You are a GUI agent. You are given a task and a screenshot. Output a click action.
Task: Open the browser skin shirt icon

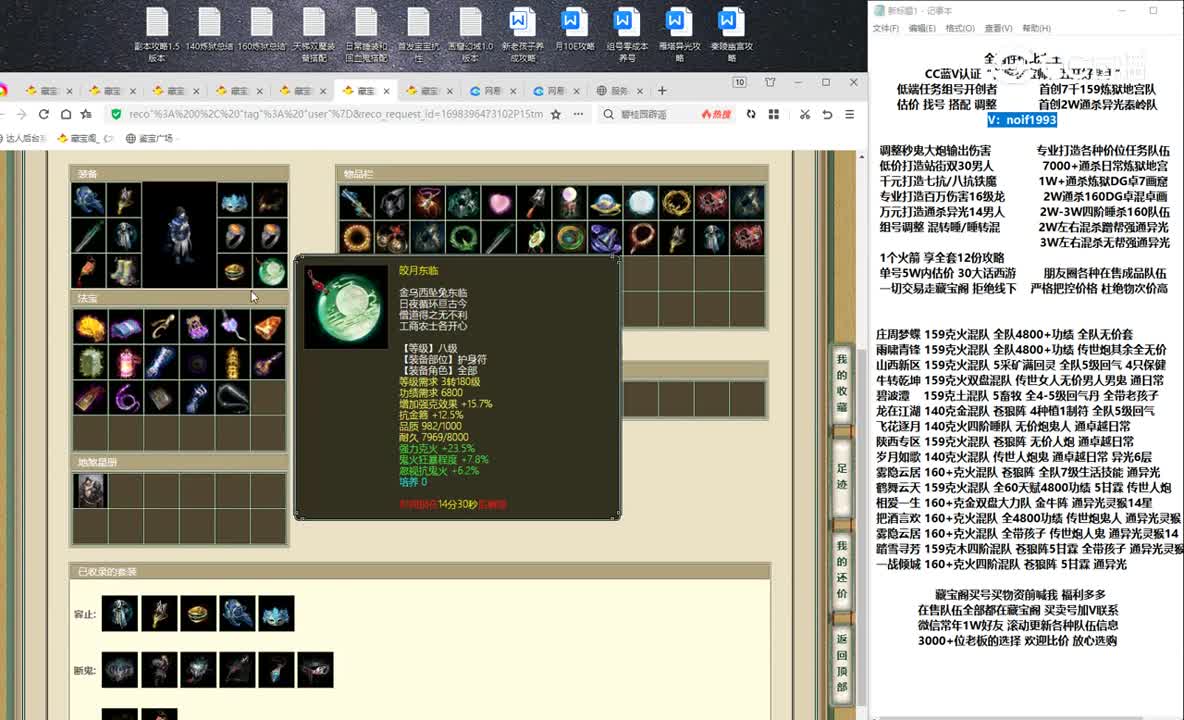770,82
